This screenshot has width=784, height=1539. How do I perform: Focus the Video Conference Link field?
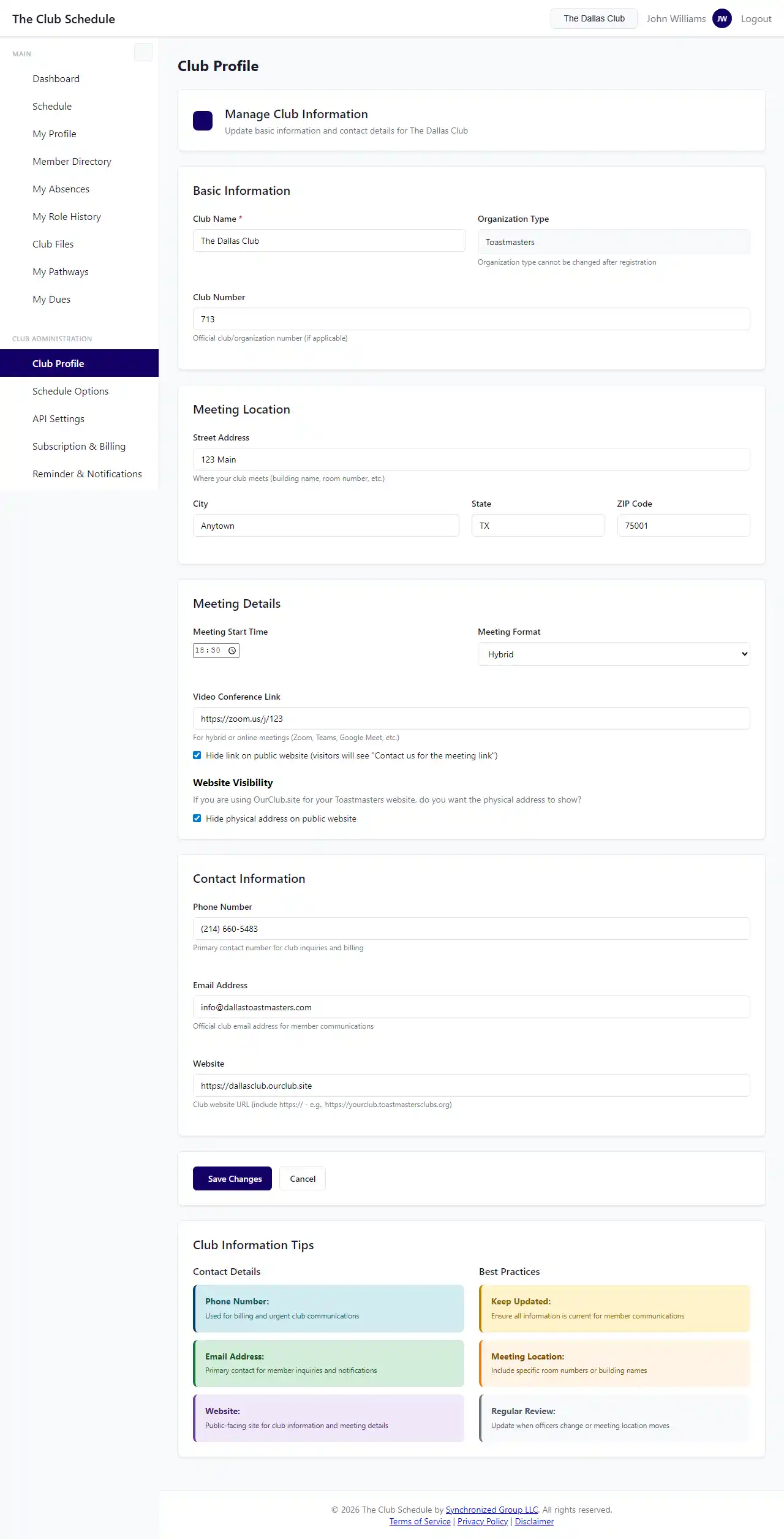click(471, 719)
